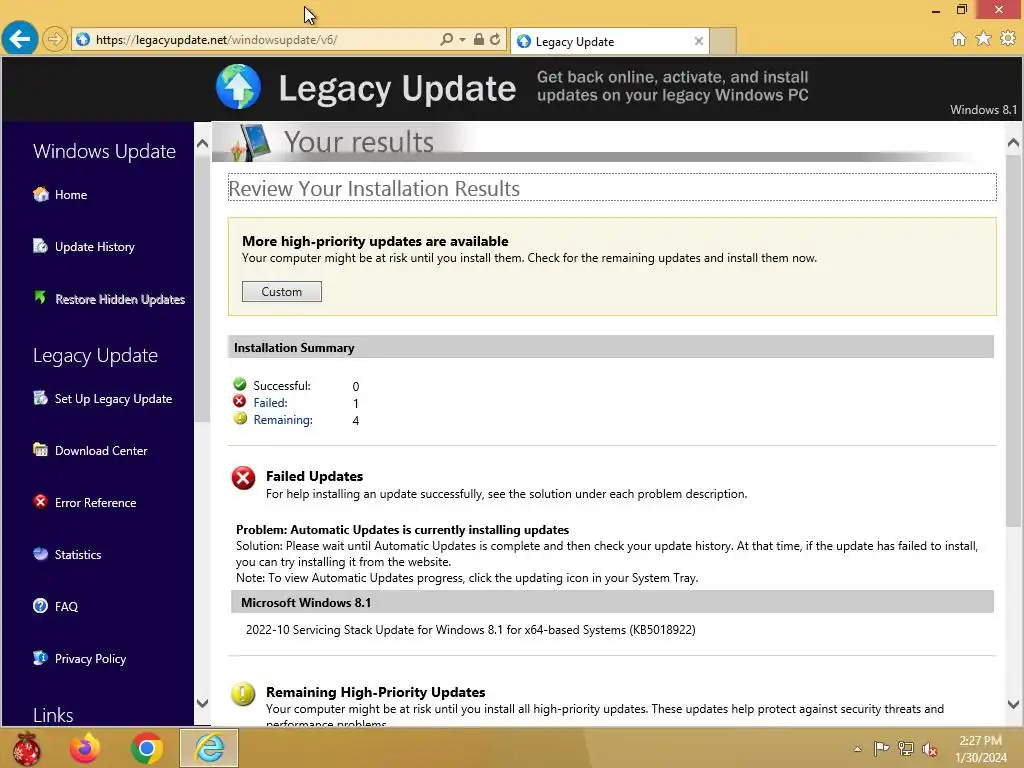Viewport: 1024px width, 768px height.
Task: Click the Remaining: link in summary
Action: tap(283, 420)
